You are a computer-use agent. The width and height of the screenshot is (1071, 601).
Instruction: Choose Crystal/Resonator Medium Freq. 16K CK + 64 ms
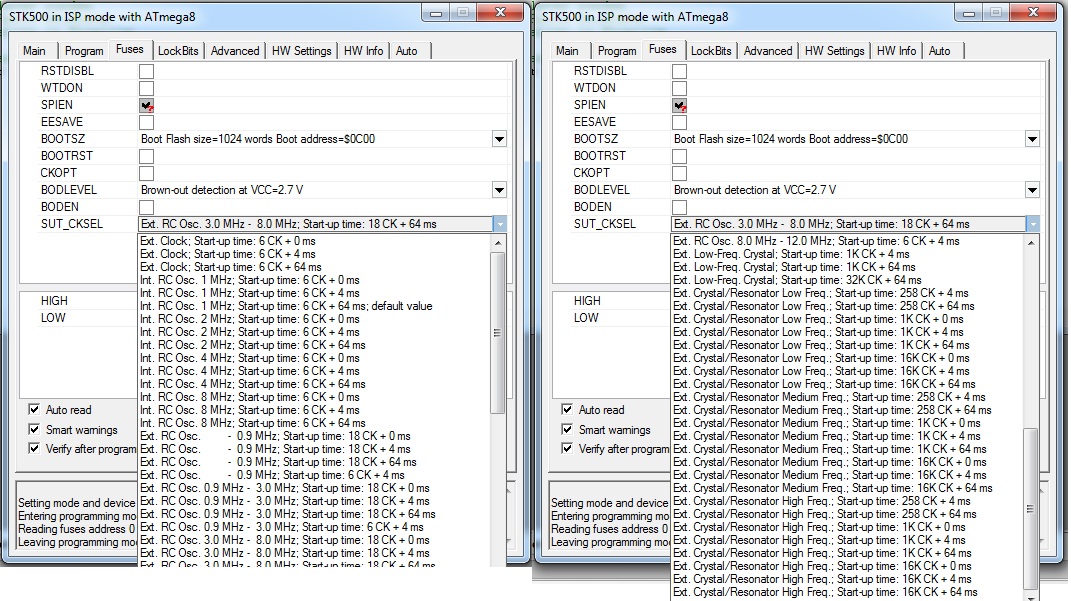point(833,488)
